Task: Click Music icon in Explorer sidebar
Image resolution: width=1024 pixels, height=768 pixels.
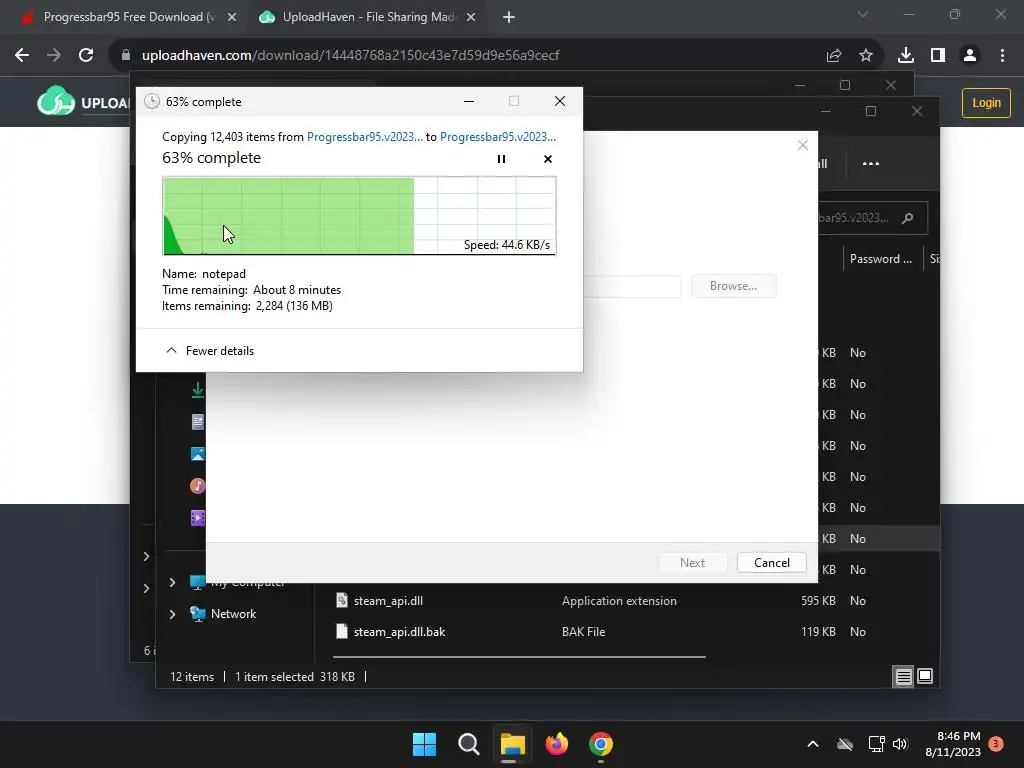Action: (x=197, y=486)
